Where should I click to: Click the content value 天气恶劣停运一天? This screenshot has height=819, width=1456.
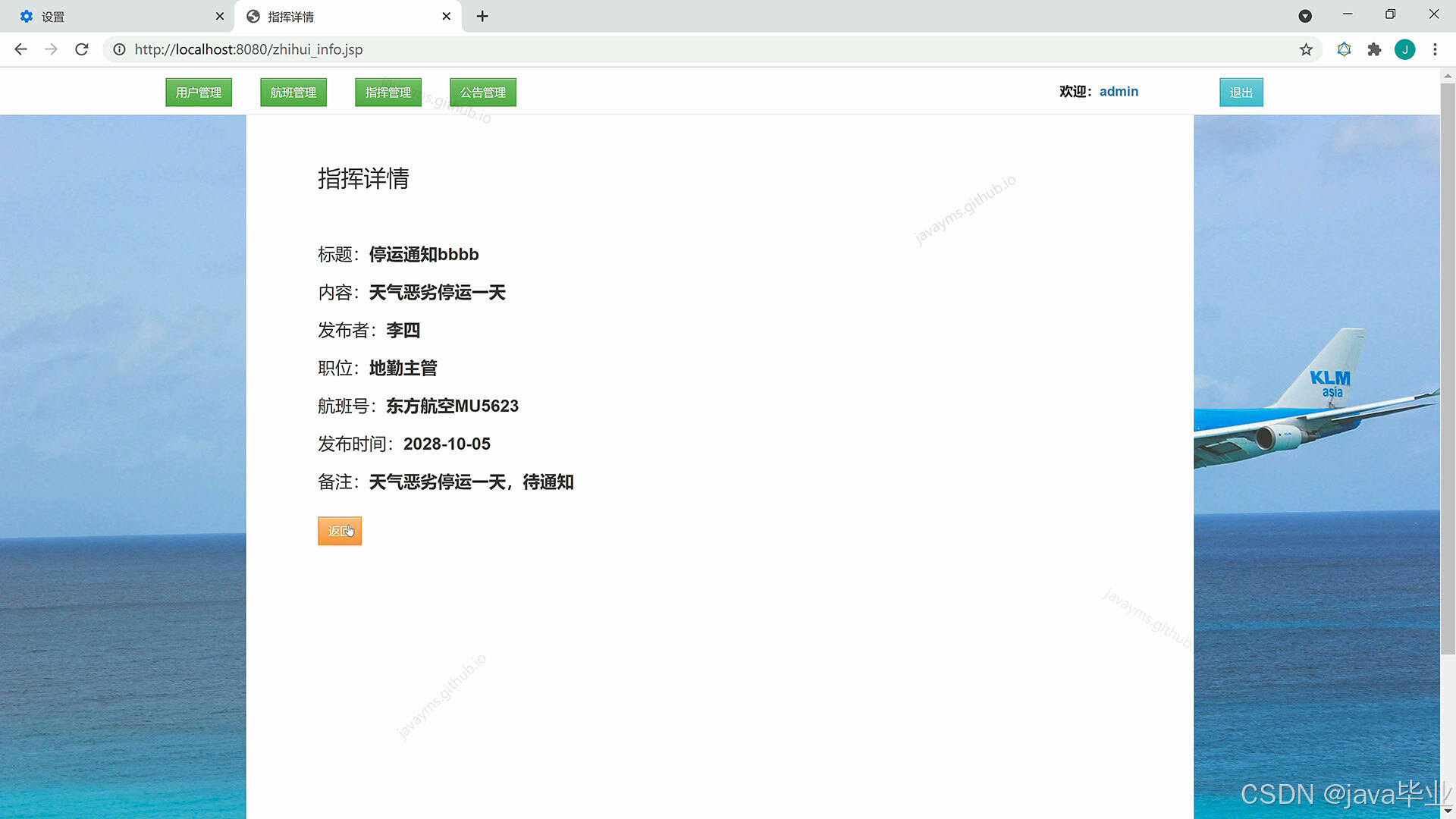[x=438, y=293]
